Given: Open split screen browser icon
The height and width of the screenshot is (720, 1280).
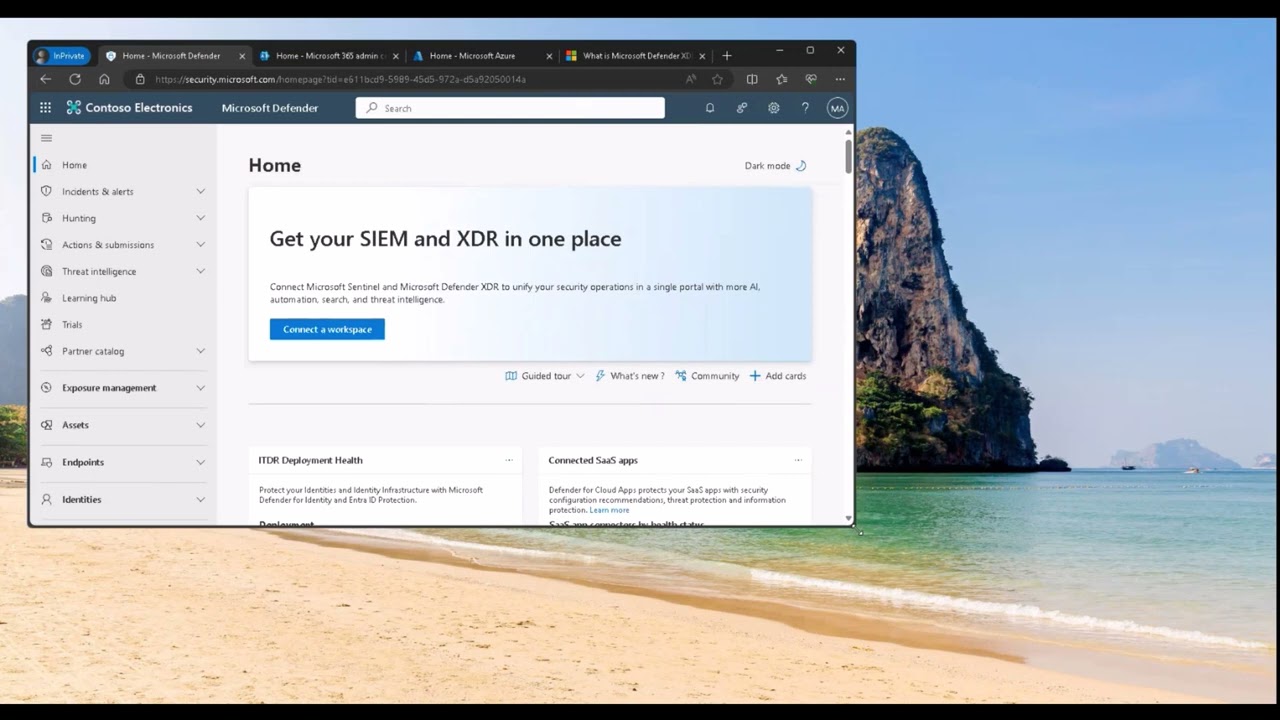Looking at the screenshot, I should (752, 79).
